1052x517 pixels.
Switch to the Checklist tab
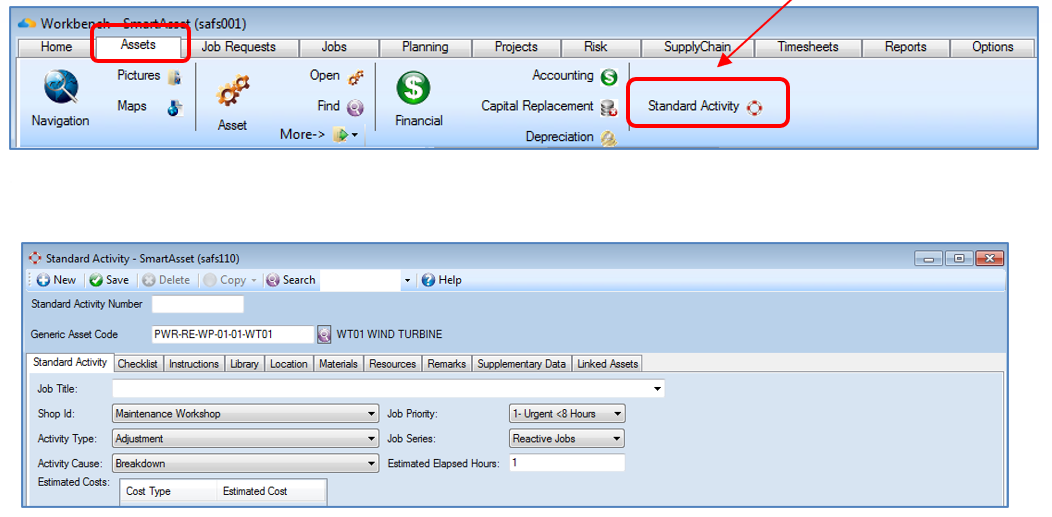tap(138, 363)
